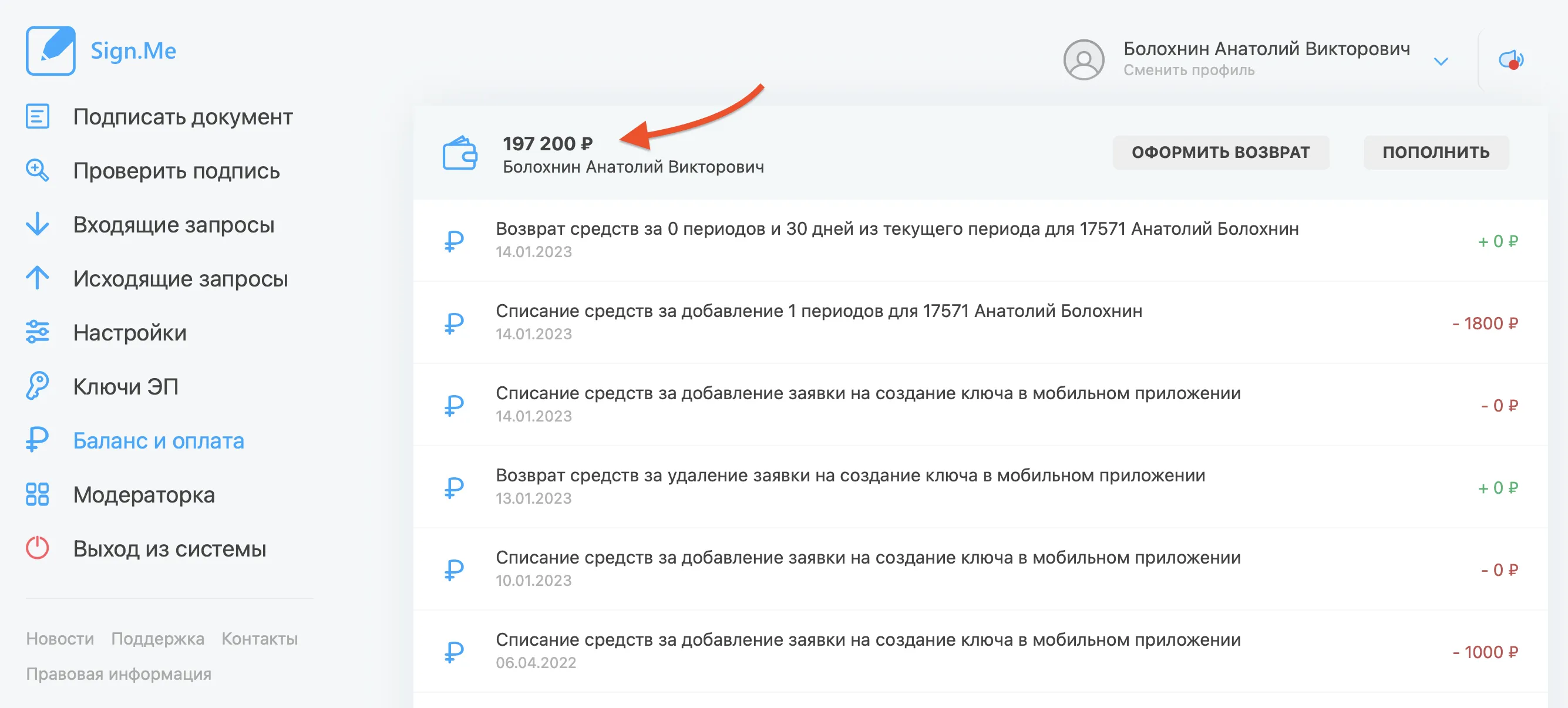Click the Возврат средств за 0 периодов transaction

coord(980,240)
